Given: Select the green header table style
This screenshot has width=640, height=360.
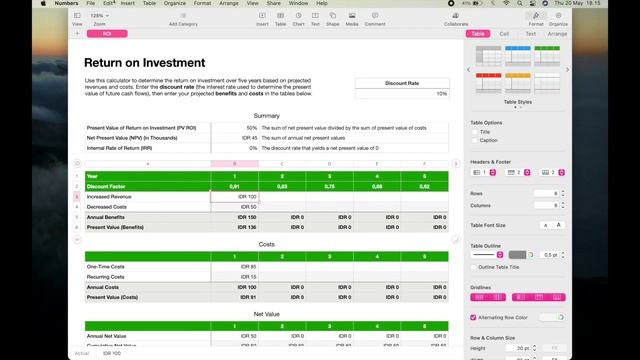Looking at the screenshot, I should click(547, 56).
